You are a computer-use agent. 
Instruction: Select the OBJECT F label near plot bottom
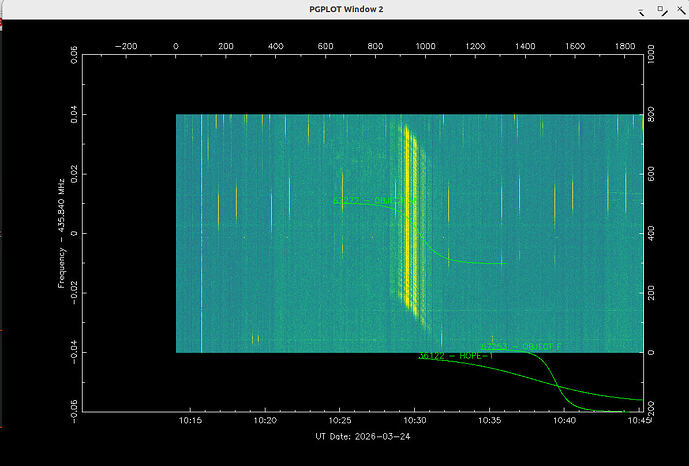coord(520,346)
